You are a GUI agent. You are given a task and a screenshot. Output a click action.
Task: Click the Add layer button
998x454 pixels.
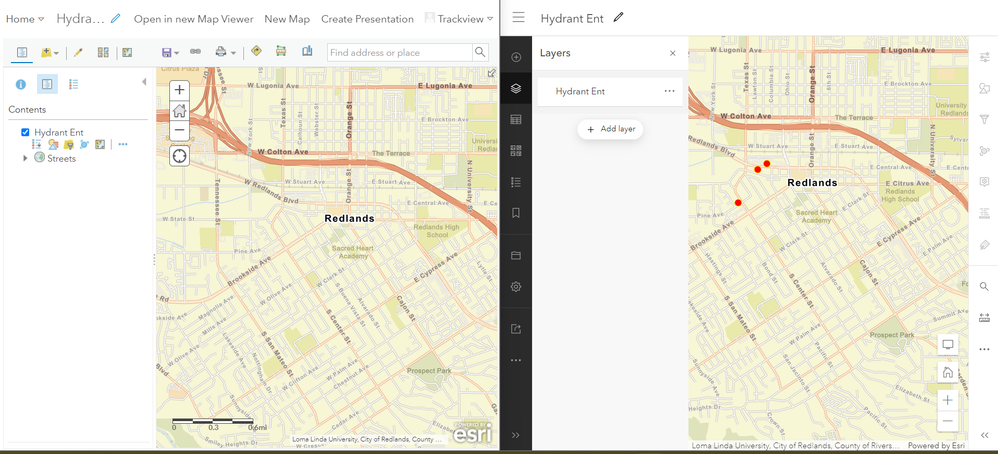pyautogui.click(x=610, y=129)
